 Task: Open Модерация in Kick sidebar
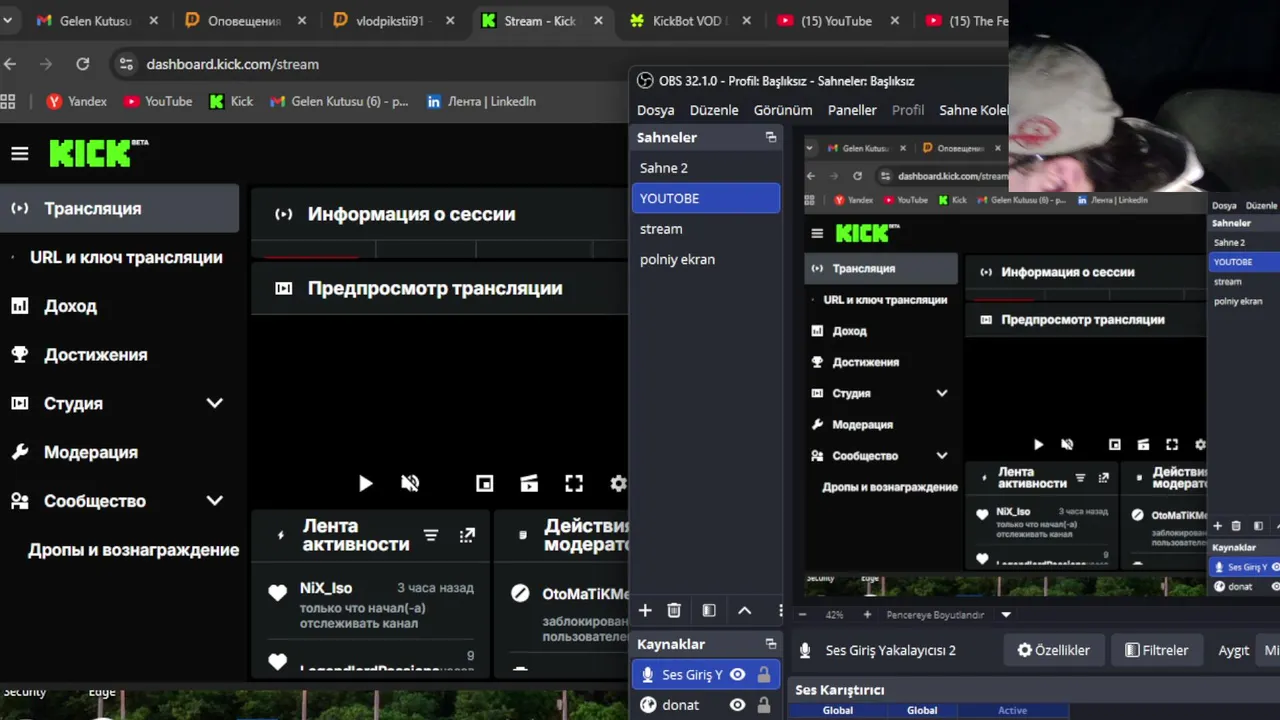90,452
